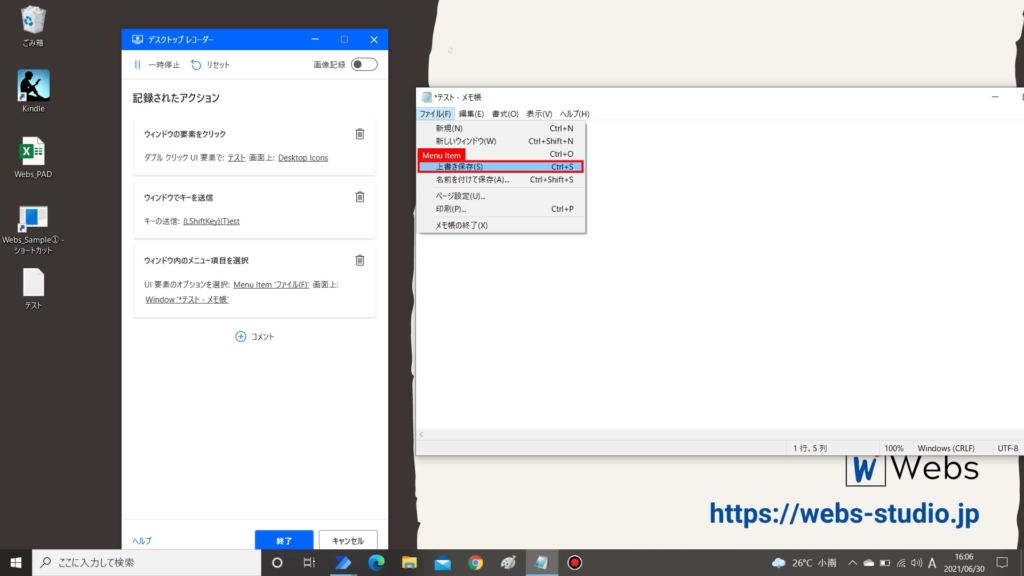Reset recorded actions via リセット
This screenshot has height=576, width=1024.
pyautogui.click(x=210, y=65)
